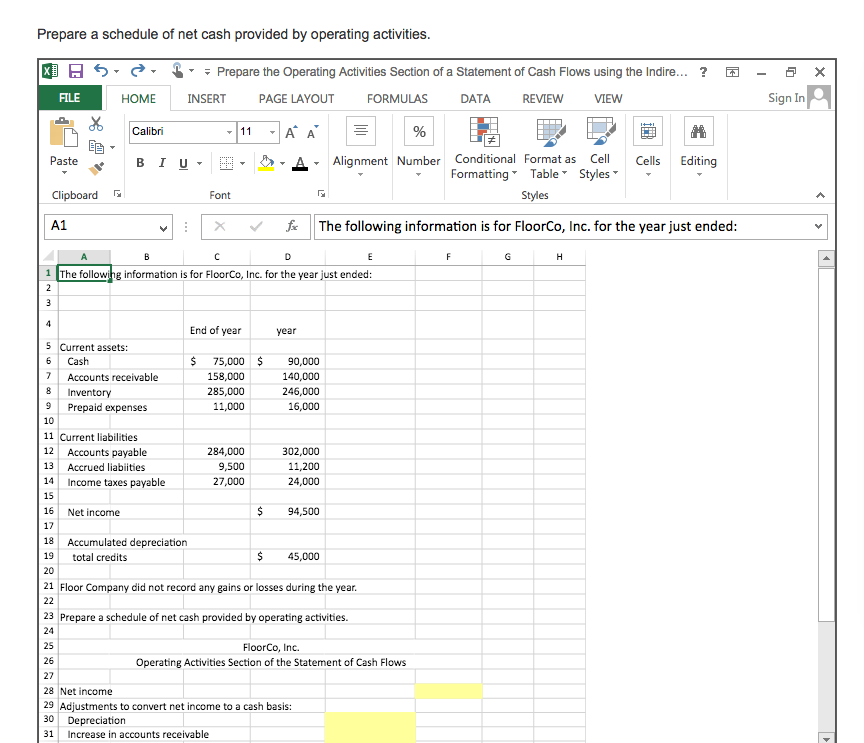Select the Format Painter brush
864x743 pixels.
click(x=97, y=168)
